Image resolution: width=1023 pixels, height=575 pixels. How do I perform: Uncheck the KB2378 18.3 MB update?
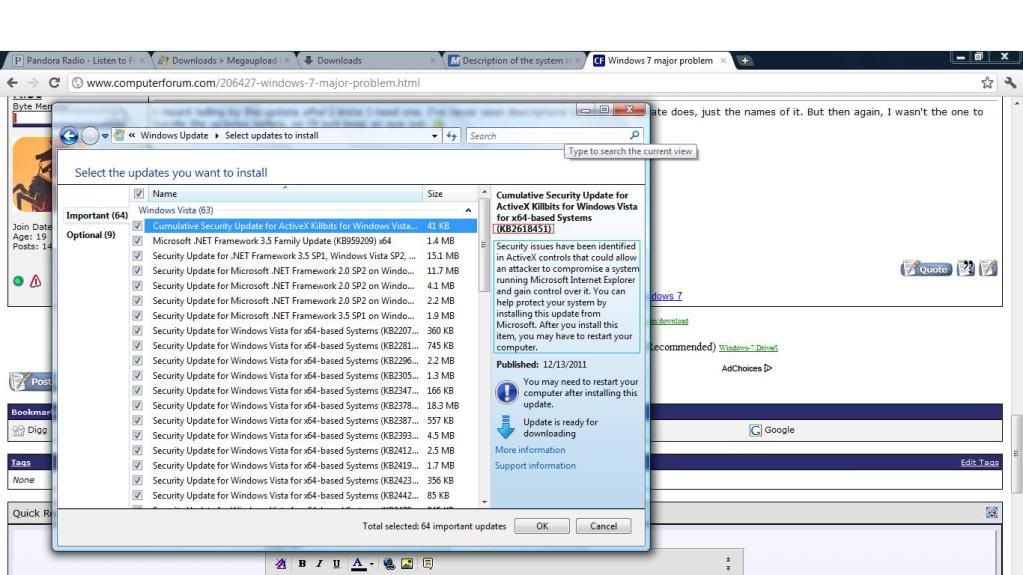point(137,405)
